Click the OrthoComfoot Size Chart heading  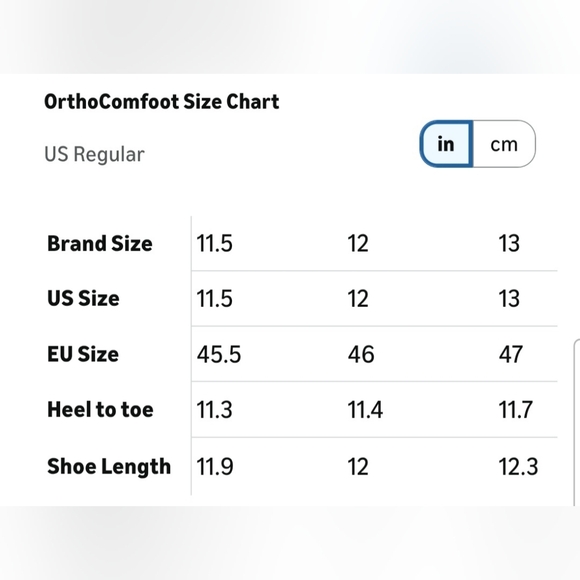point(162,102)
